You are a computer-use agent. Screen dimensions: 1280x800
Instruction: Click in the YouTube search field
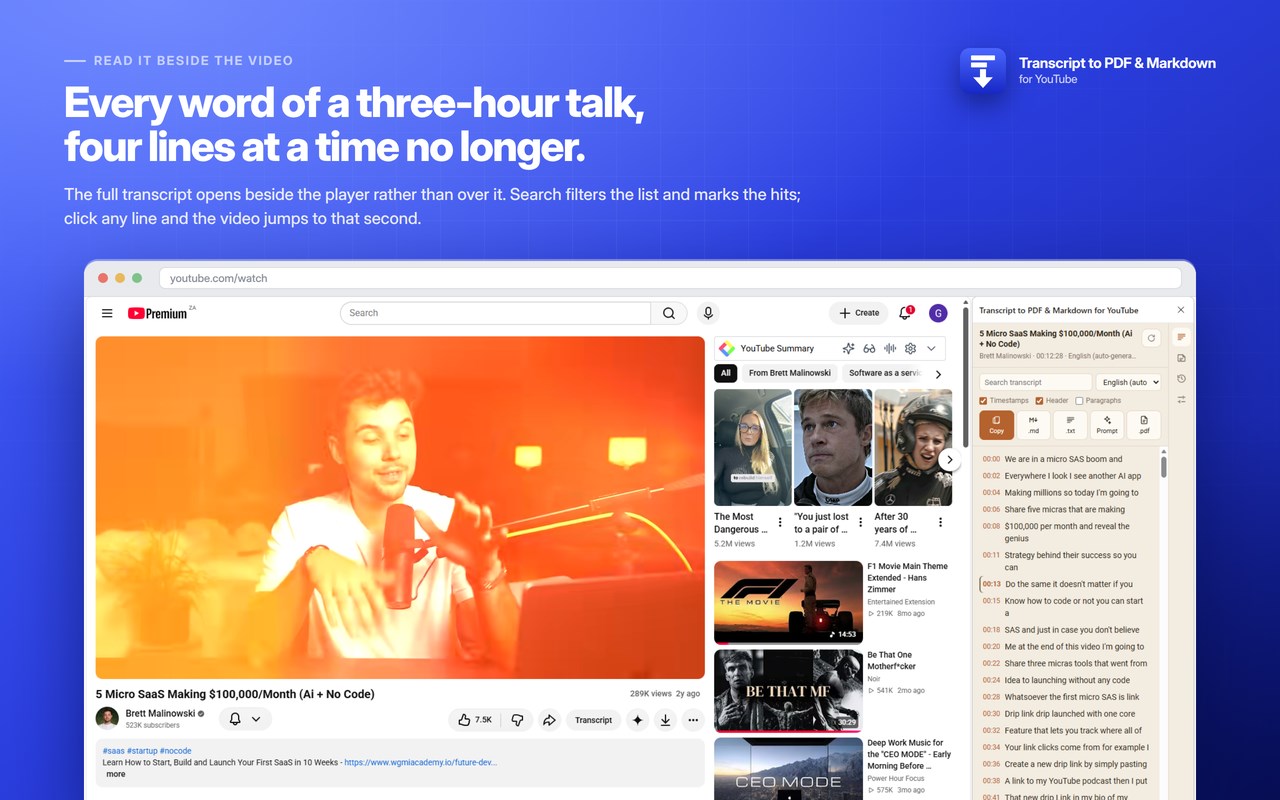point(496,313)
